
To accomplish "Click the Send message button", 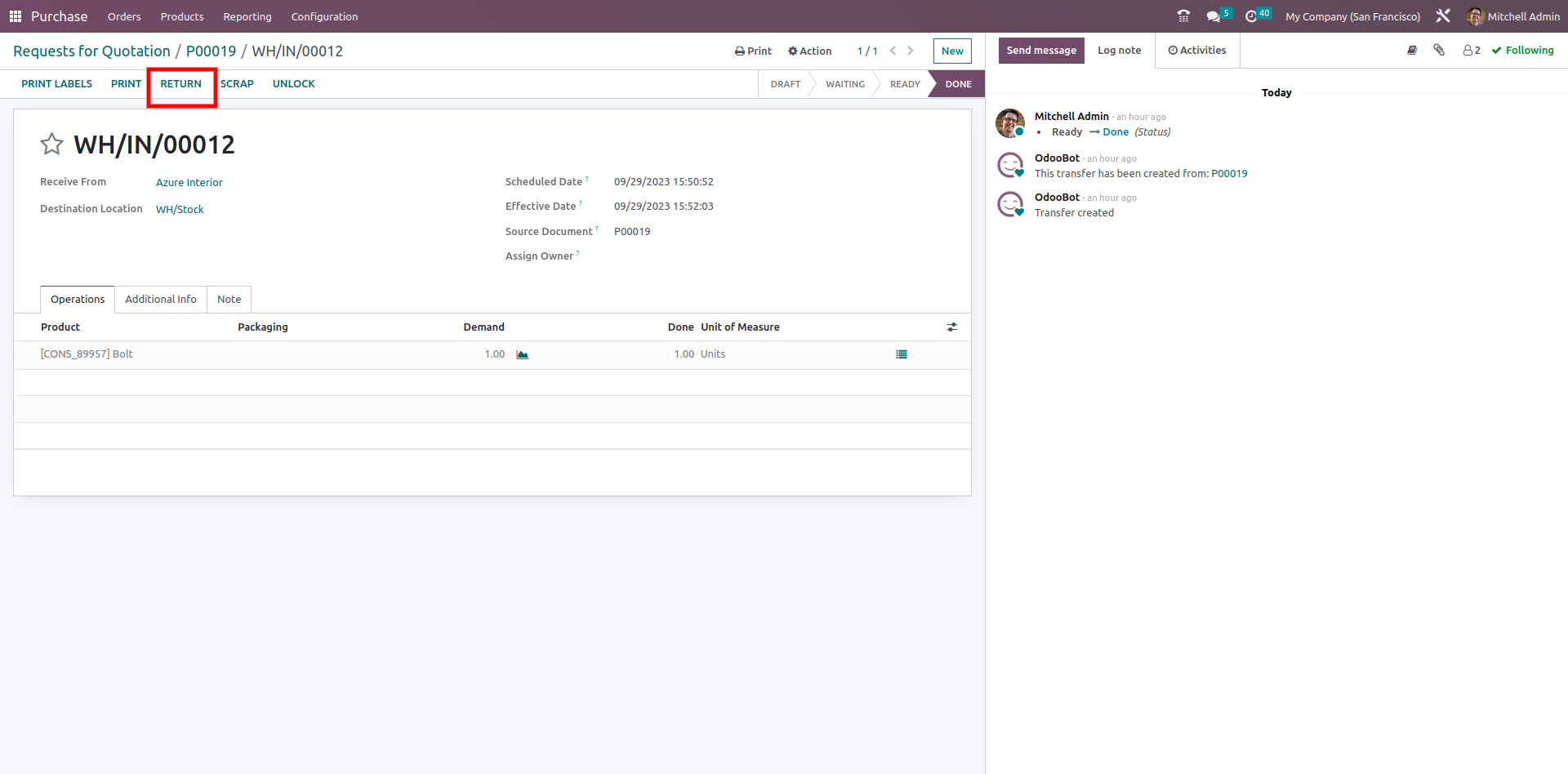I will [x=1041, y=51].
